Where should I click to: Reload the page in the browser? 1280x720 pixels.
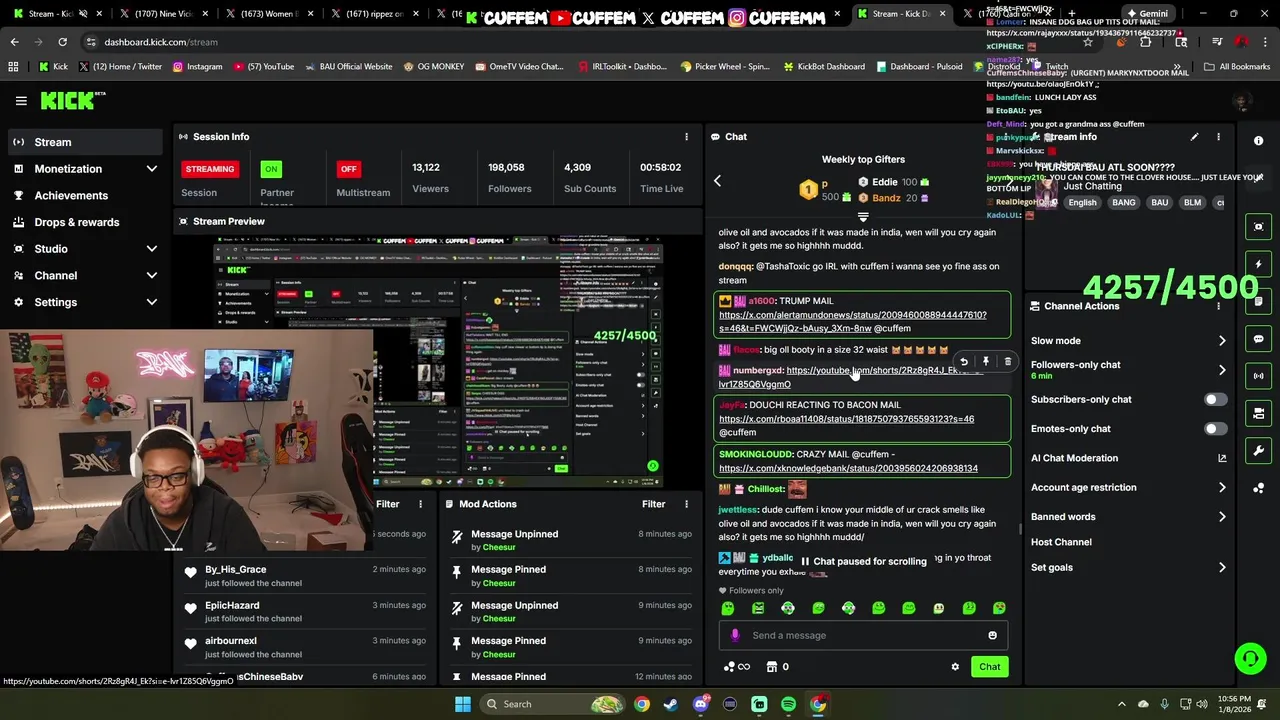tap(62, 42)
